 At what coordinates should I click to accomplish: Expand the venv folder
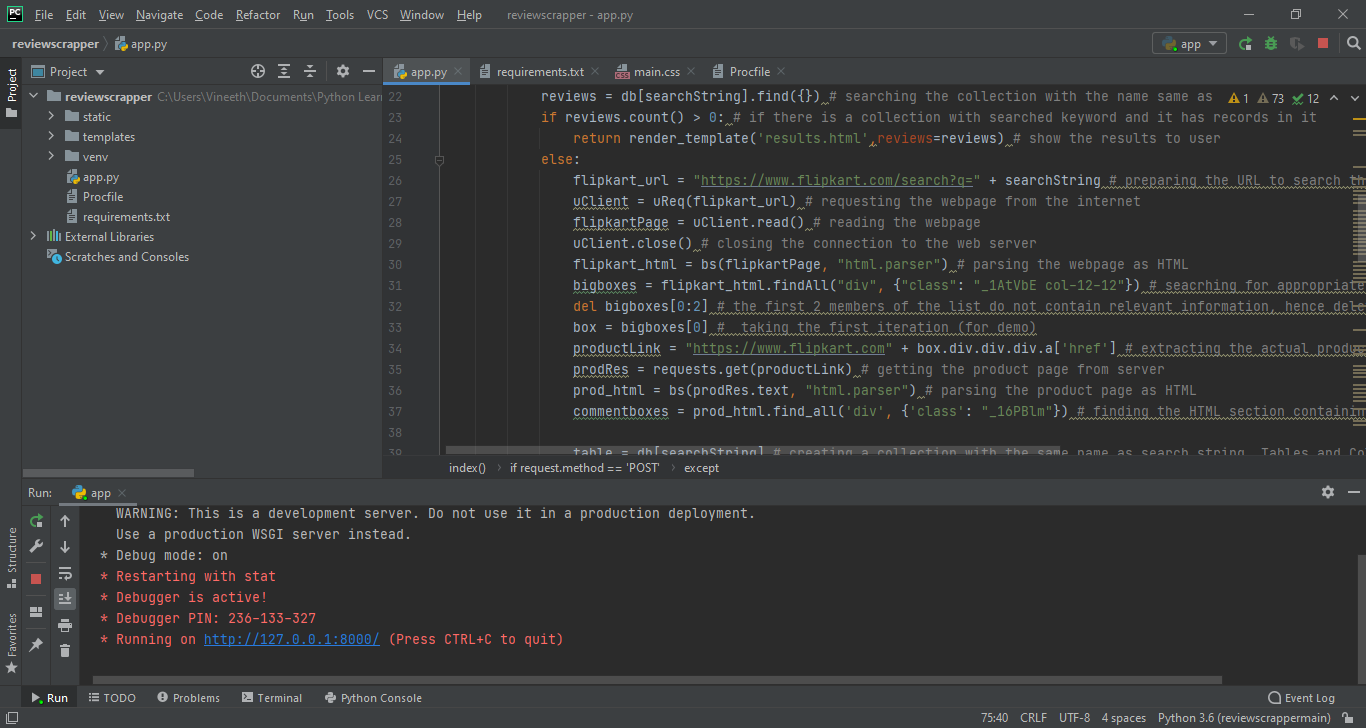click(x=52, y=157)
